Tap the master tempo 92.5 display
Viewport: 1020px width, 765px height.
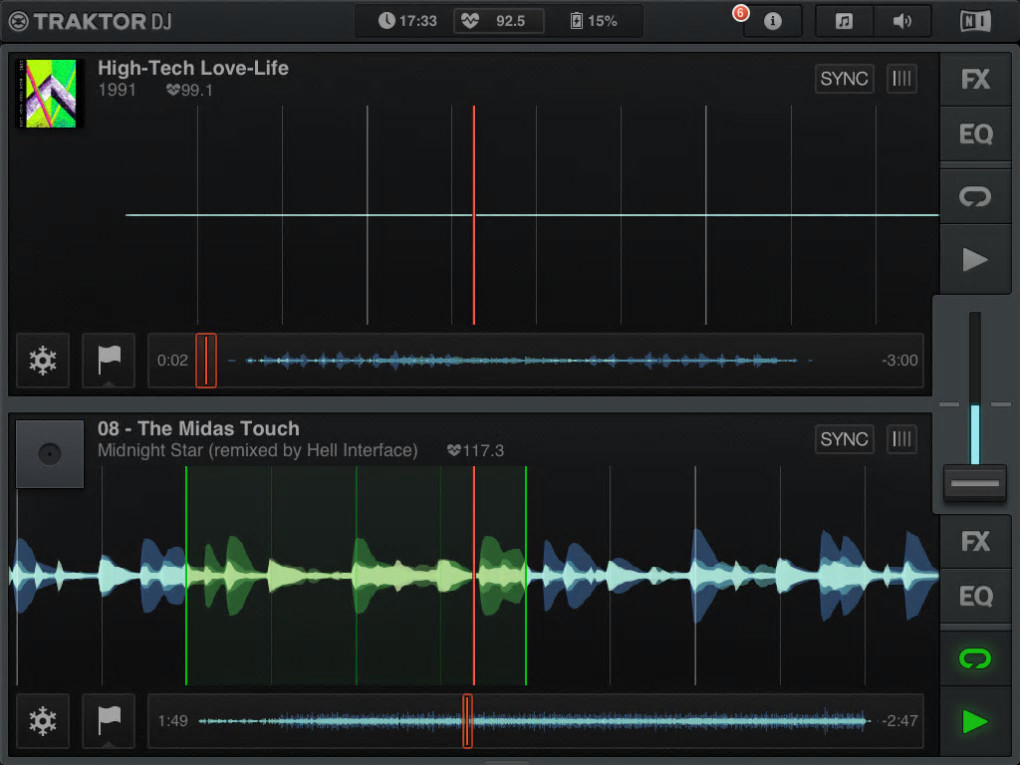pos(498,21)
